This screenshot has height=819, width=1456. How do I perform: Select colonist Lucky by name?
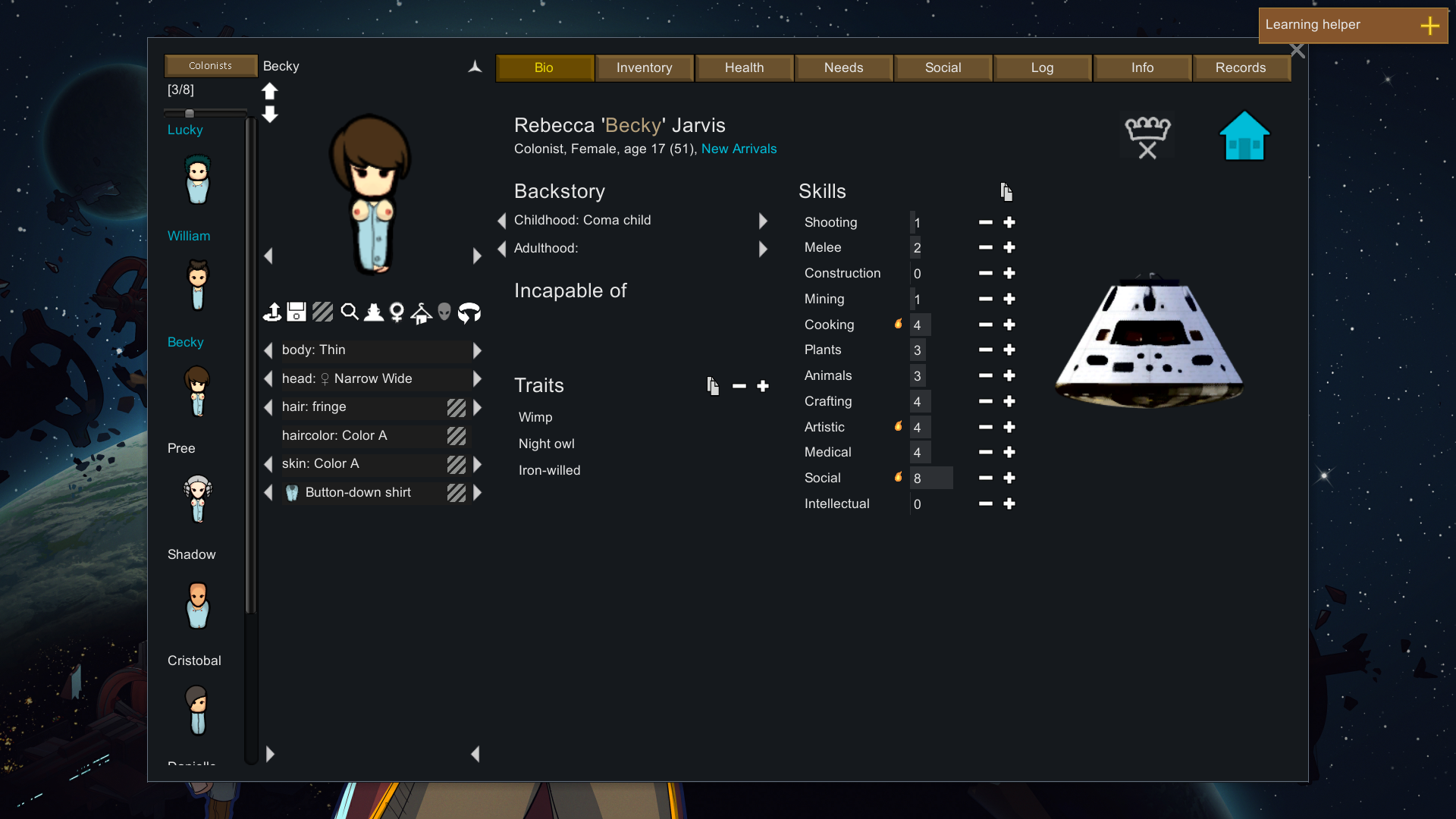(x=185, y=130)
